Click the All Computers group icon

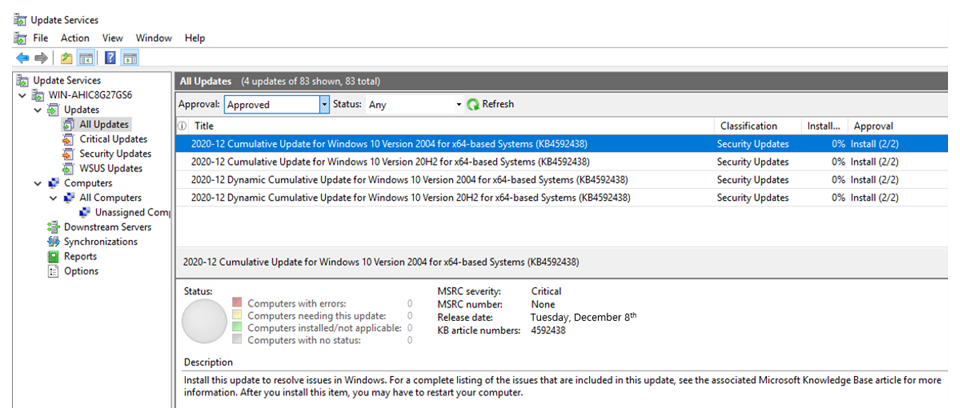coord(70,198)
